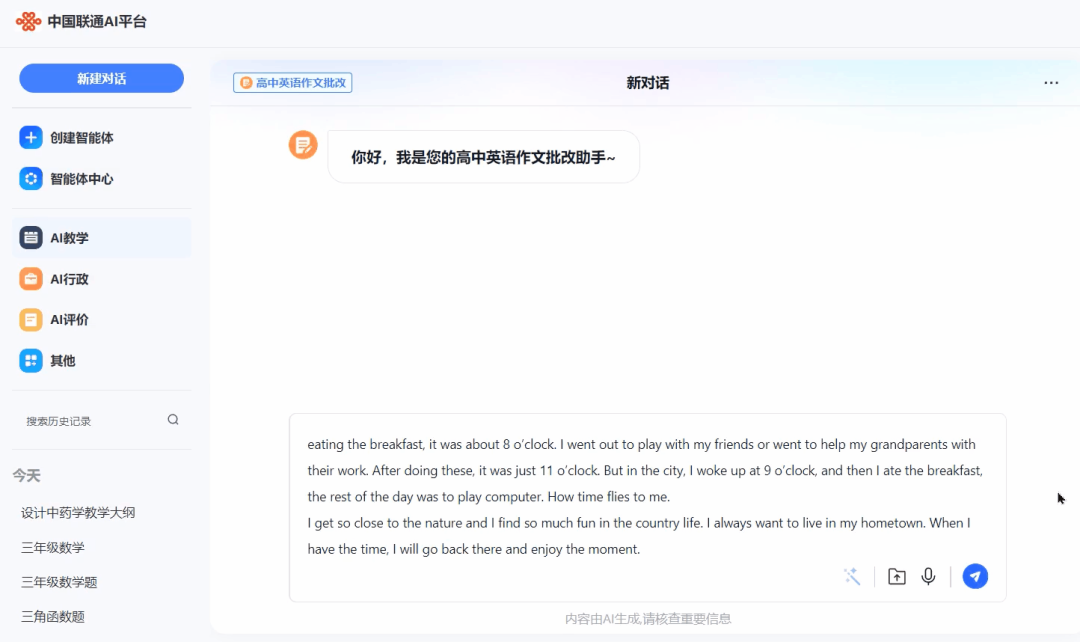Click the 创建智能体 plus icon
Image resolution: width=1080 pixels, height=642 pixels.
(29, 137)
